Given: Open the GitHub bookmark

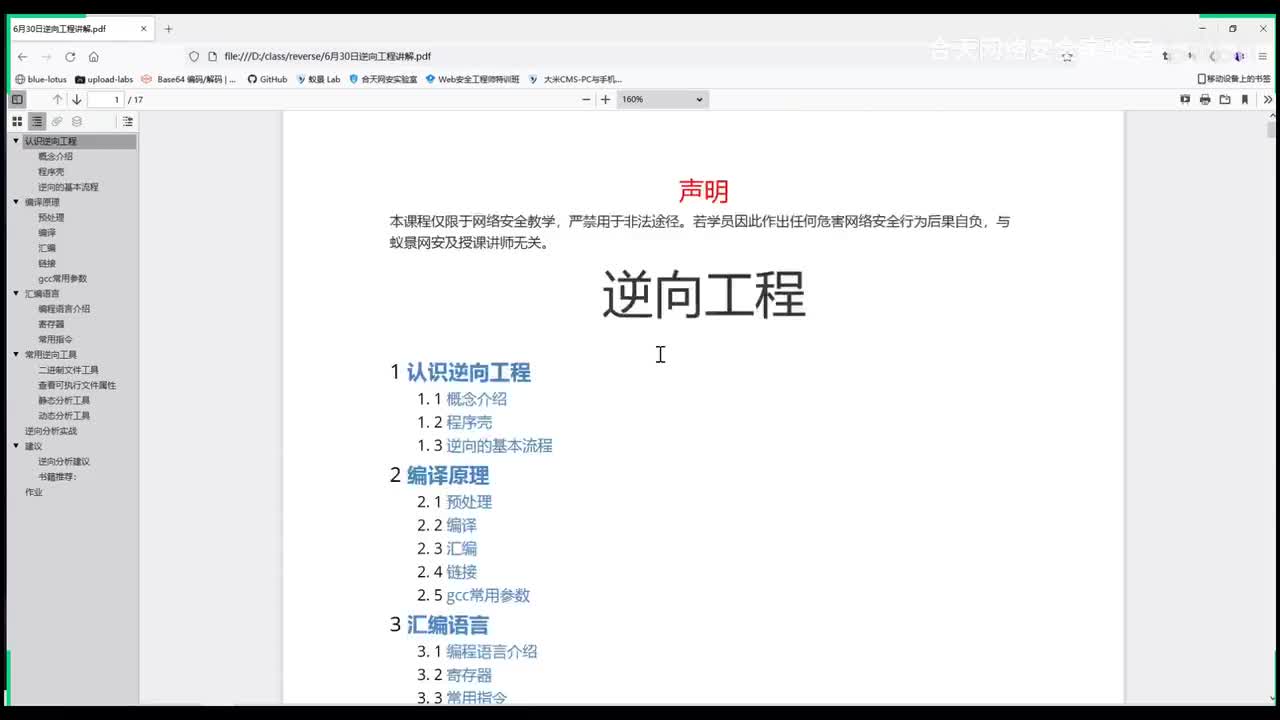Looking at the screenshot, I should point(267,79).
